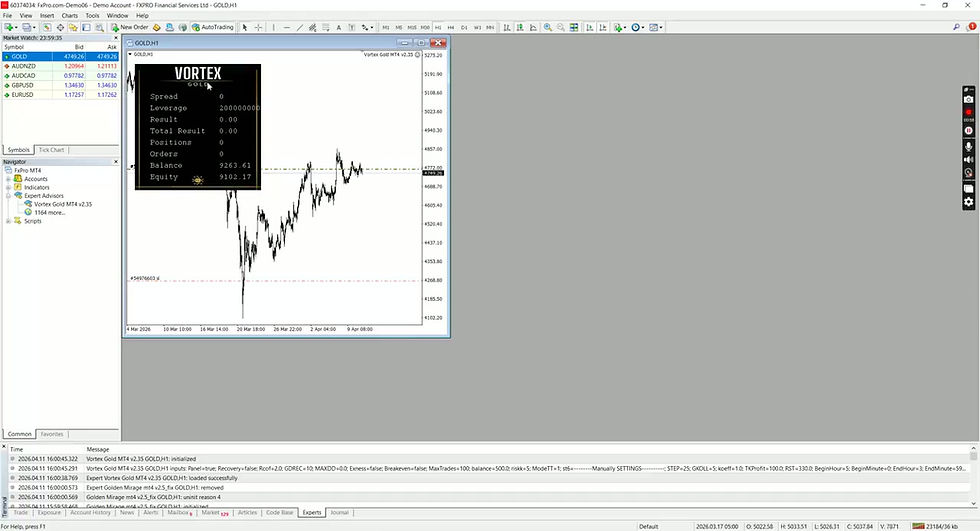Screen dimensions: 980x531
Task: Select line chart display icon
Action: pos(533,27)
